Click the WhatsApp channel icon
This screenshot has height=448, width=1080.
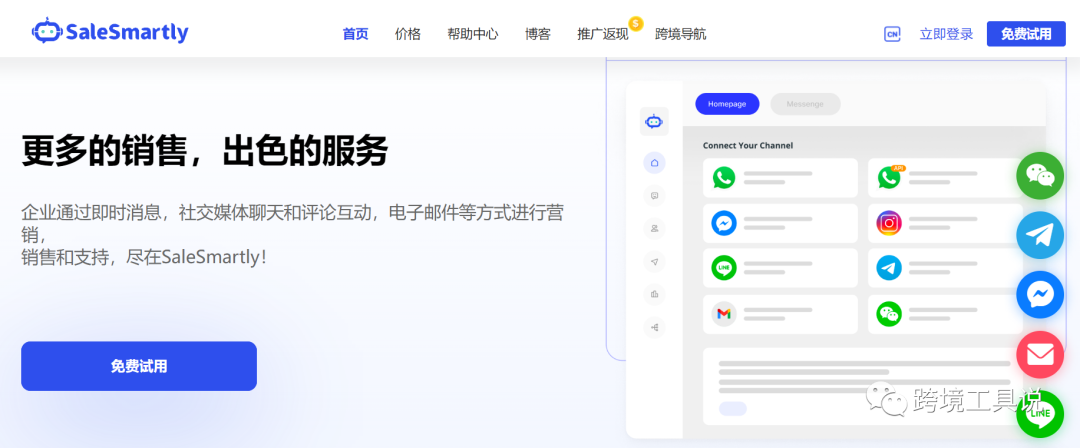point(724,178)
